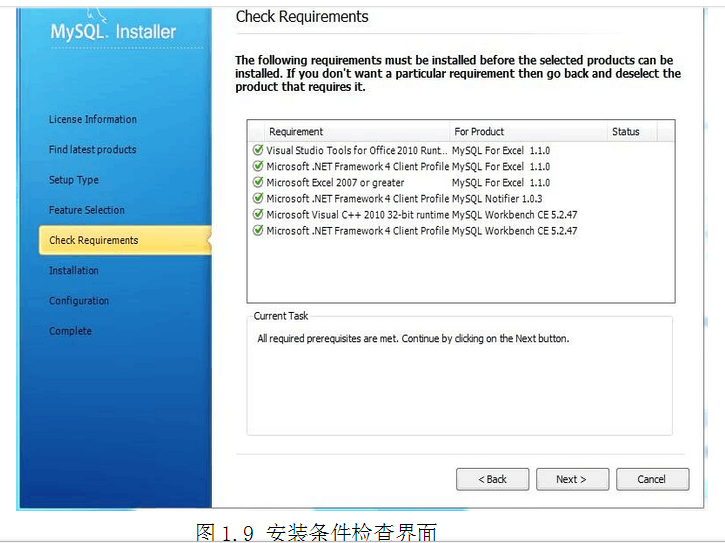Sort by the Requirement column header
This screenshot has height=543, width=725.
tap(356, 131)
